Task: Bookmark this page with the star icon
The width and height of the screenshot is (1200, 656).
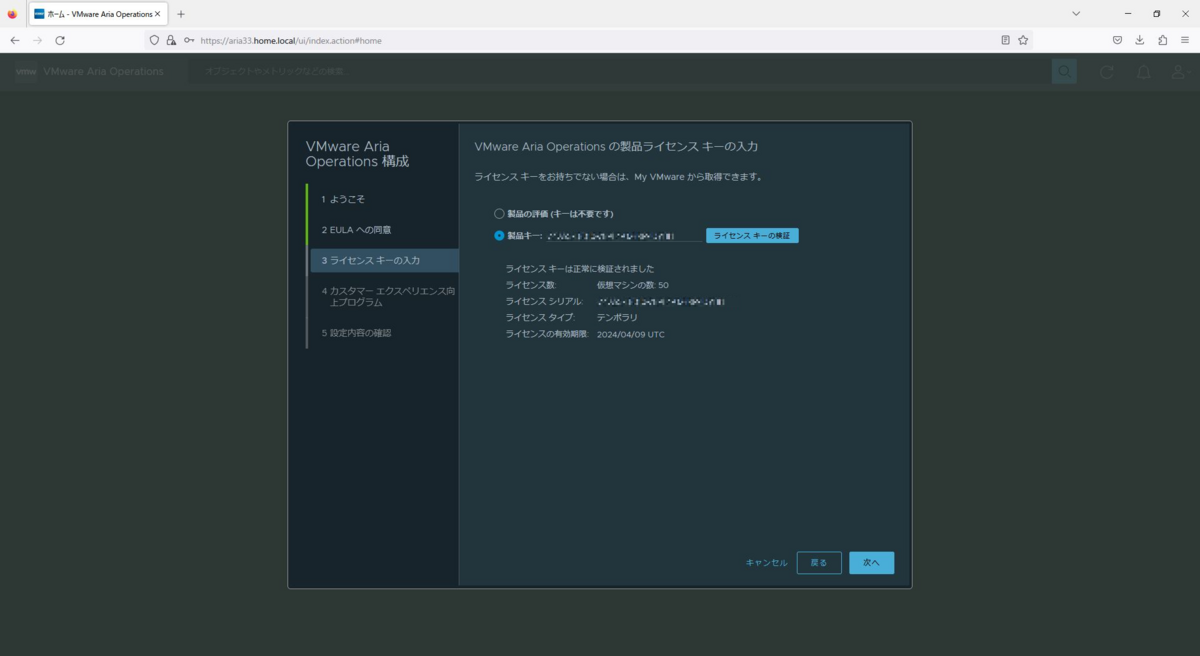Action: (x=1023, y=40)
